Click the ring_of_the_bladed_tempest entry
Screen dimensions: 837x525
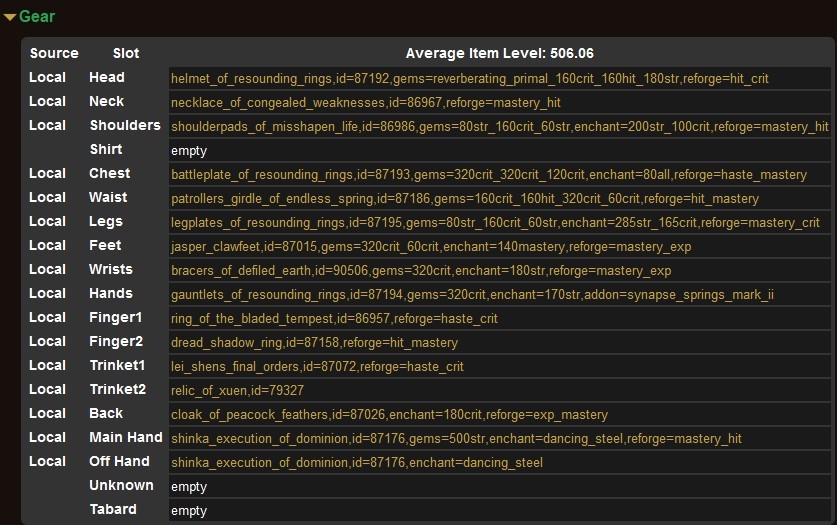[x=334, y=318]
